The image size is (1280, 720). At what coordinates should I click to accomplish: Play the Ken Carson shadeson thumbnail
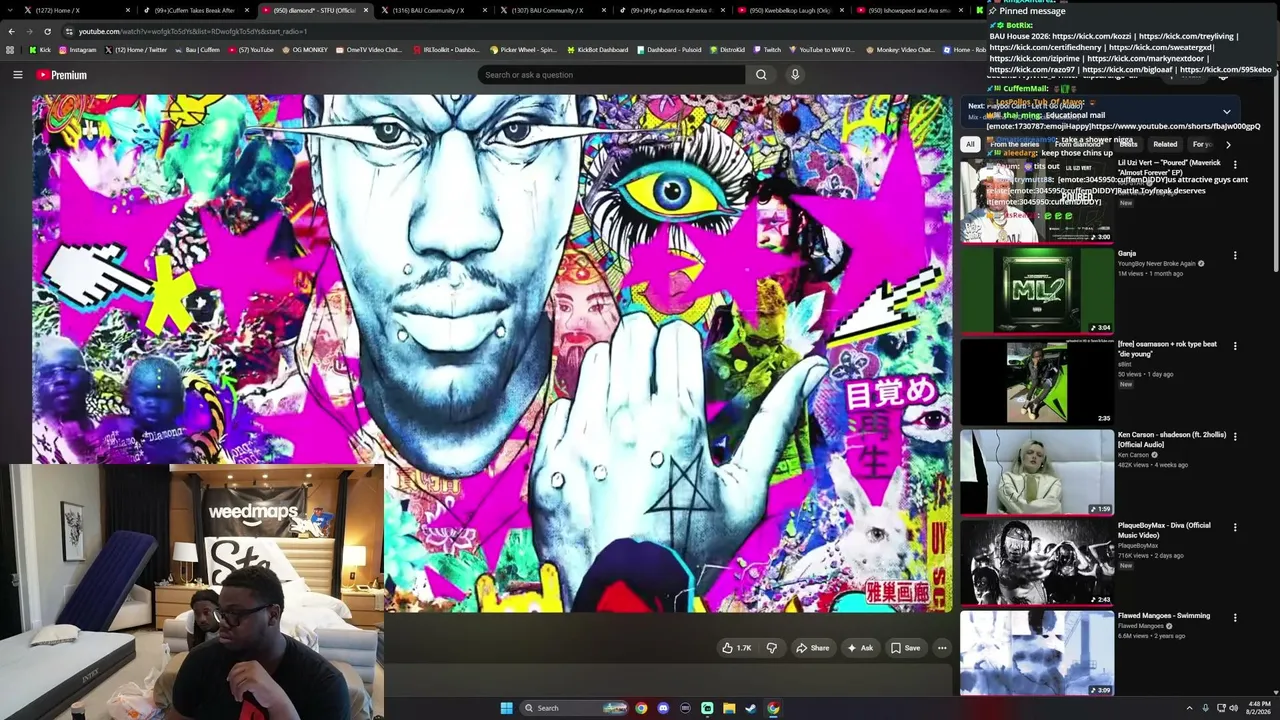tap(1037, 472)
